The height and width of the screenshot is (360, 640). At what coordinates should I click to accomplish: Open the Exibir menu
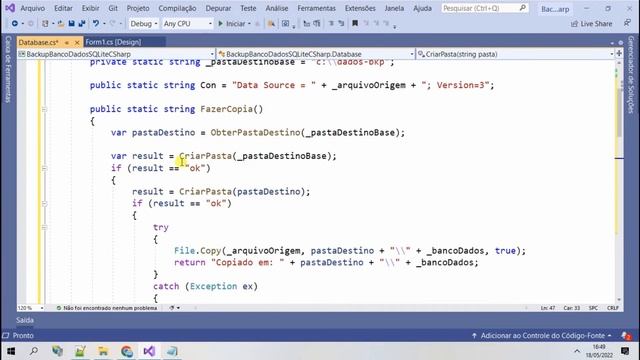90,8
